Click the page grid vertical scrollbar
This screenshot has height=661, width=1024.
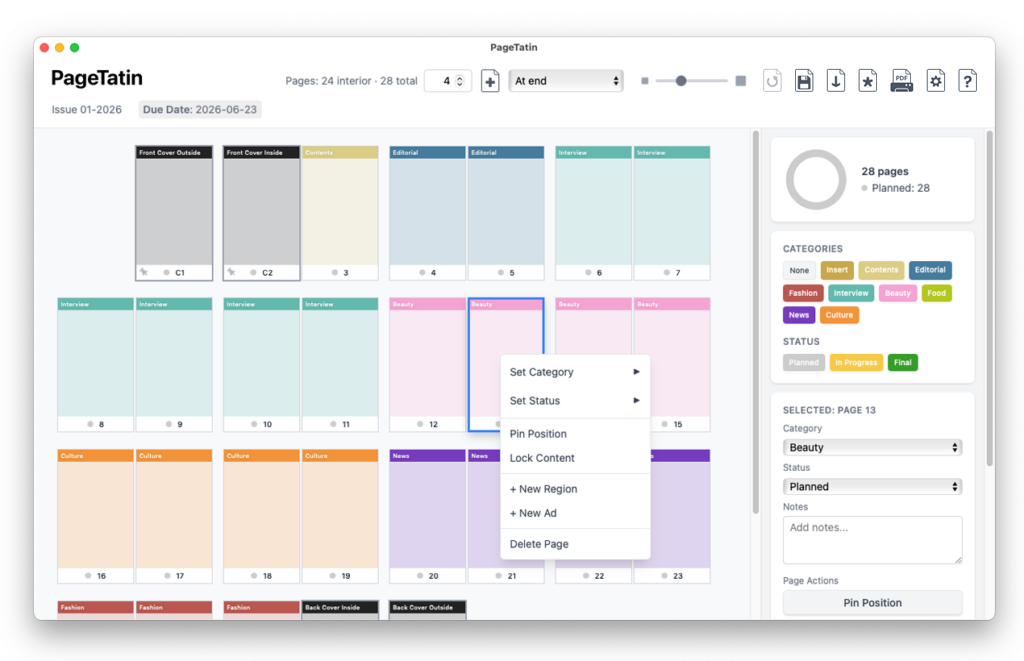756,323
